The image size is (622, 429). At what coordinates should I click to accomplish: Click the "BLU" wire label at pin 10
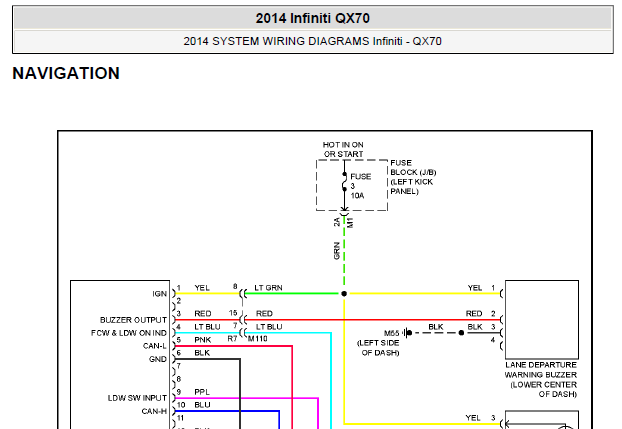coord(202,405)
